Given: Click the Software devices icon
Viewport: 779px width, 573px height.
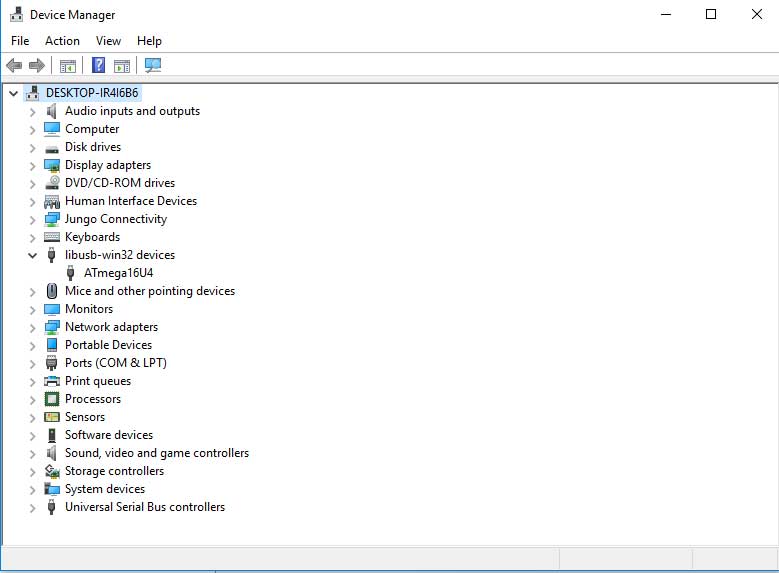Looking at the screenshot, I should tap(52, 435).
